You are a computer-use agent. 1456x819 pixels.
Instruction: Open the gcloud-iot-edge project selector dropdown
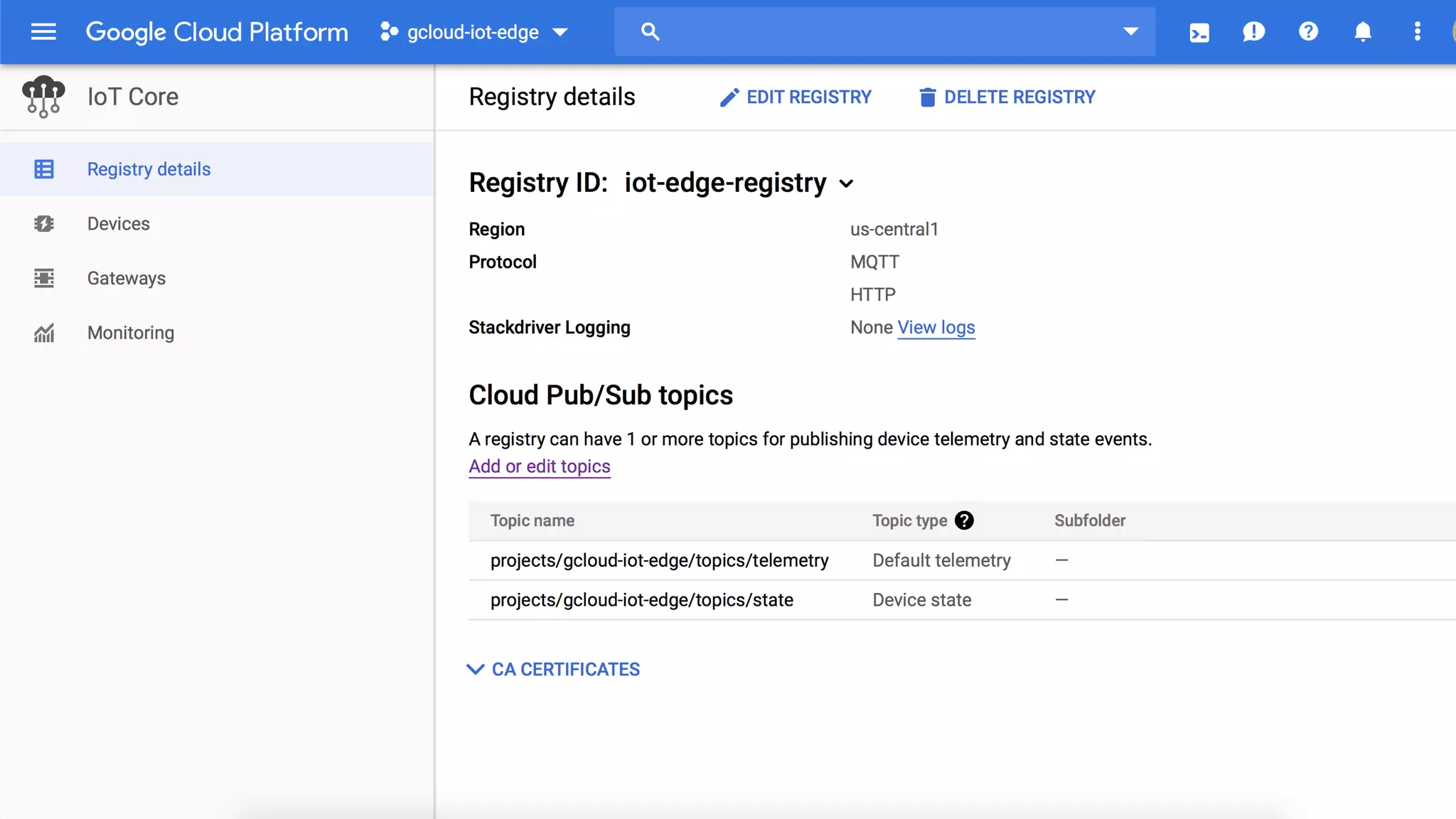point(473,32)
